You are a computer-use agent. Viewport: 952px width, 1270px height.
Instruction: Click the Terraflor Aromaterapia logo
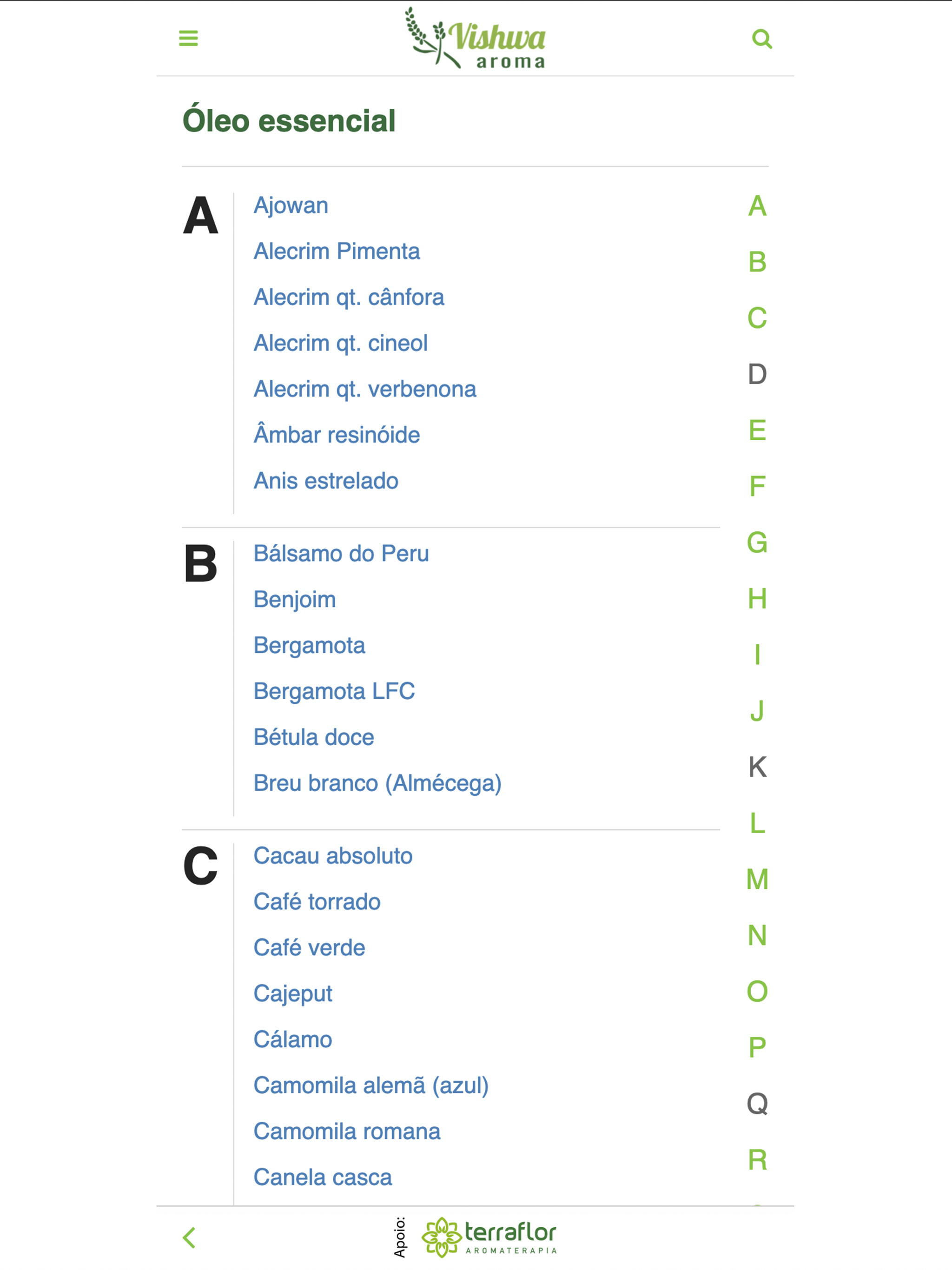tap(491, 1236)
